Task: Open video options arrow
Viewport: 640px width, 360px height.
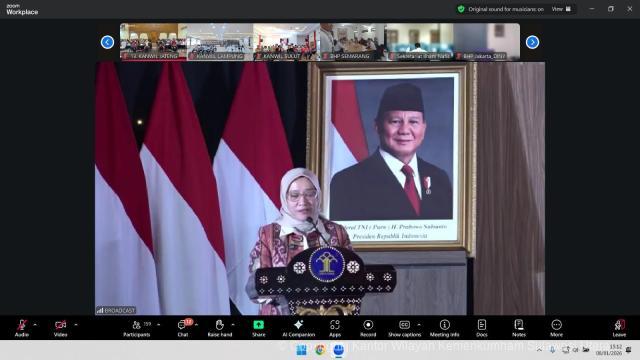Action: pos(76,325)
